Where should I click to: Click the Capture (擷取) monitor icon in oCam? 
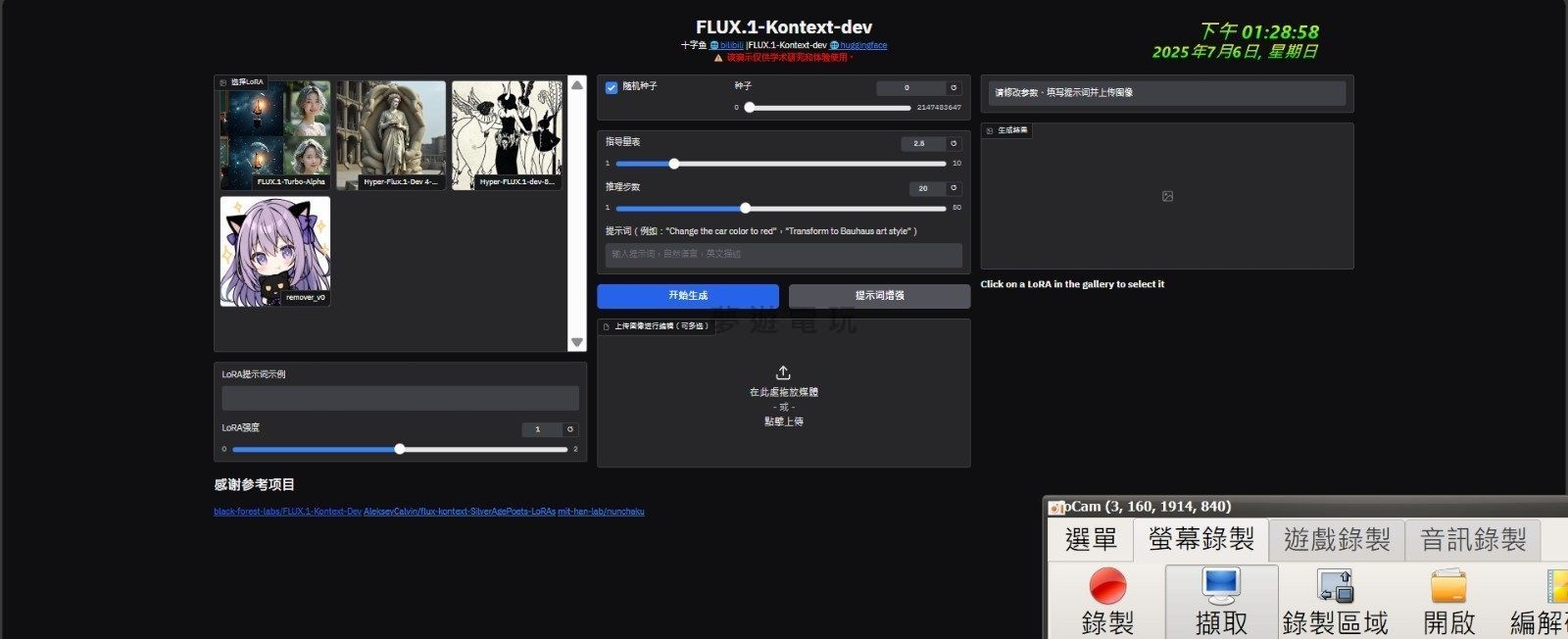pos(1221,586)
